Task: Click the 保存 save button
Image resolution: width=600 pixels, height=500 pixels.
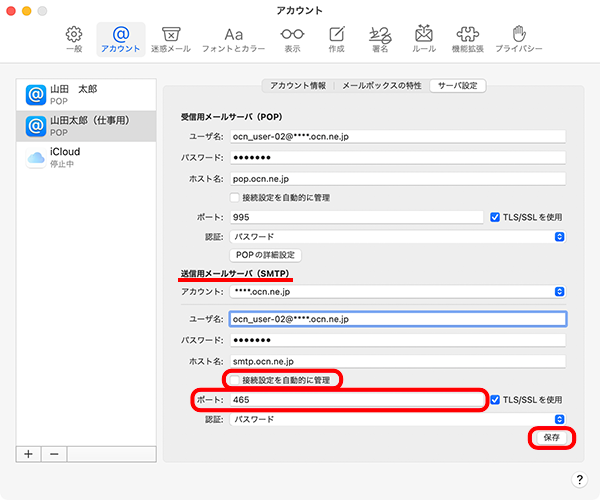Action: tap(552, 438)
